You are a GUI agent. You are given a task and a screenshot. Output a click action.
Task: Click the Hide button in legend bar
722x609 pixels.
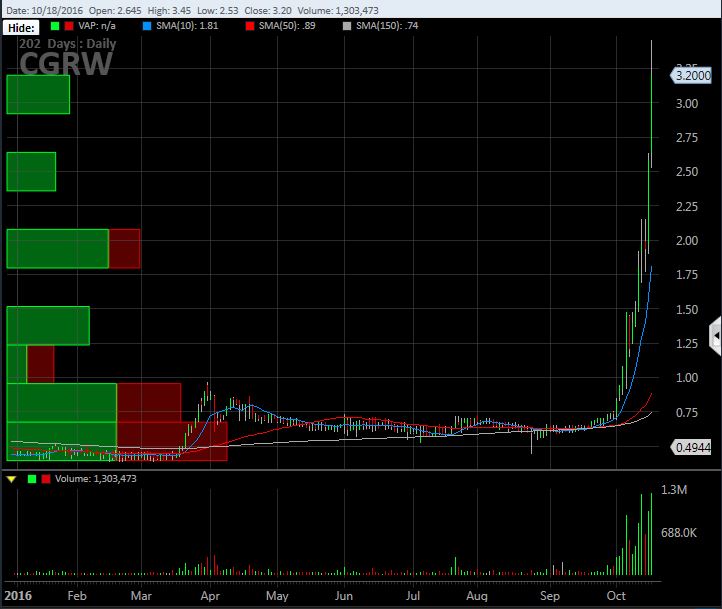[19, 28]
